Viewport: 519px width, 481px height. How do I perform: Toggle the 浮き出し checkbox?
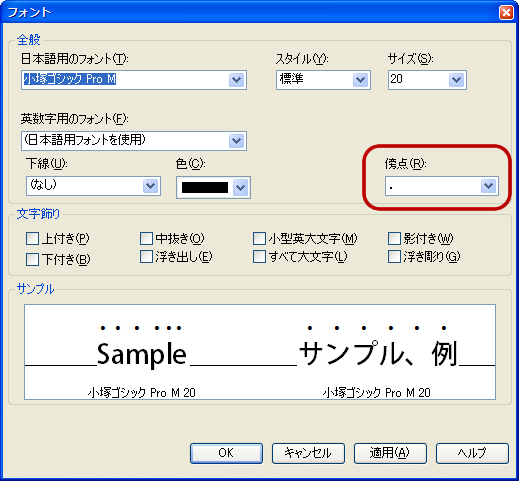click(146, 257)
